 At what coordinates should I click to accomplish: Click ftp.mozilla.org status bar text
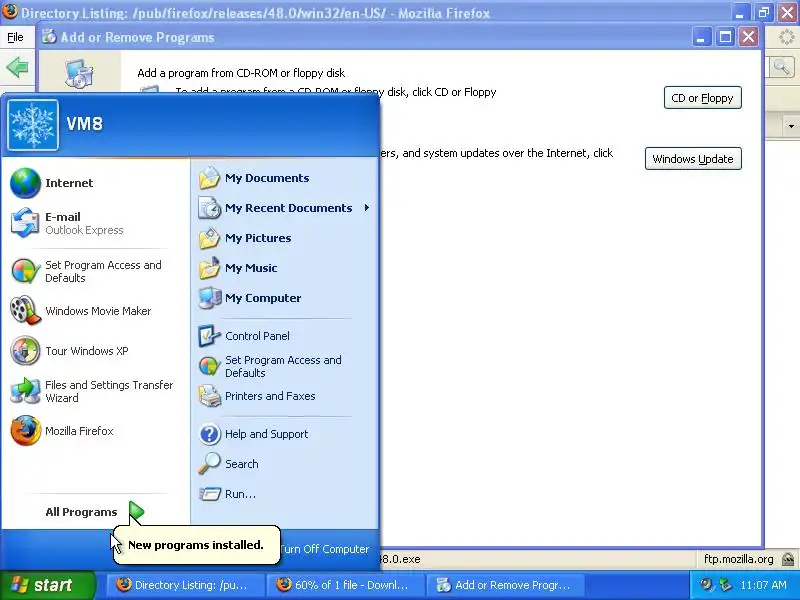click(x=738, y=559)
